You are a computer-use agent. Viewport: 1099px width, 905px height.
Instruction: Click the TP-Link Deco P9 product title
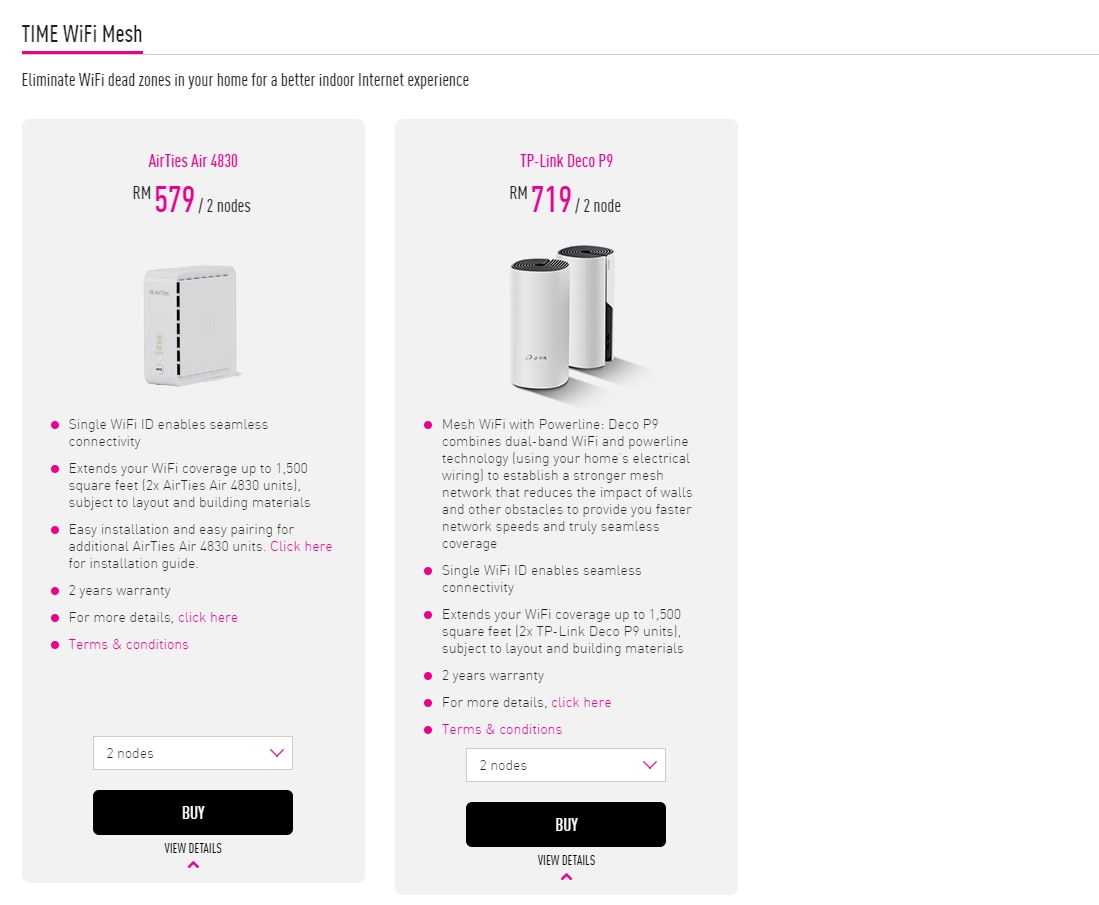click(x=566, y=161)
